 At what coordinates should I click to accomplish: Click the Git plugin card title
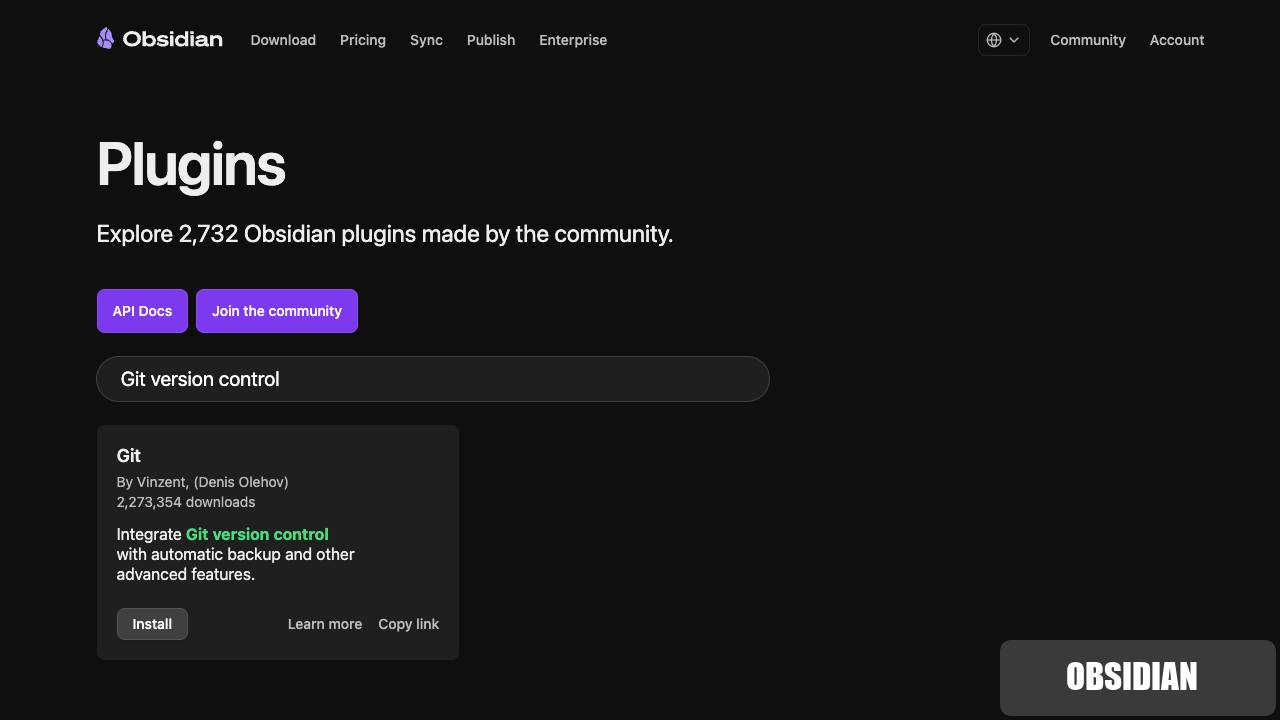pyautogui.click(x=128, y=456)
